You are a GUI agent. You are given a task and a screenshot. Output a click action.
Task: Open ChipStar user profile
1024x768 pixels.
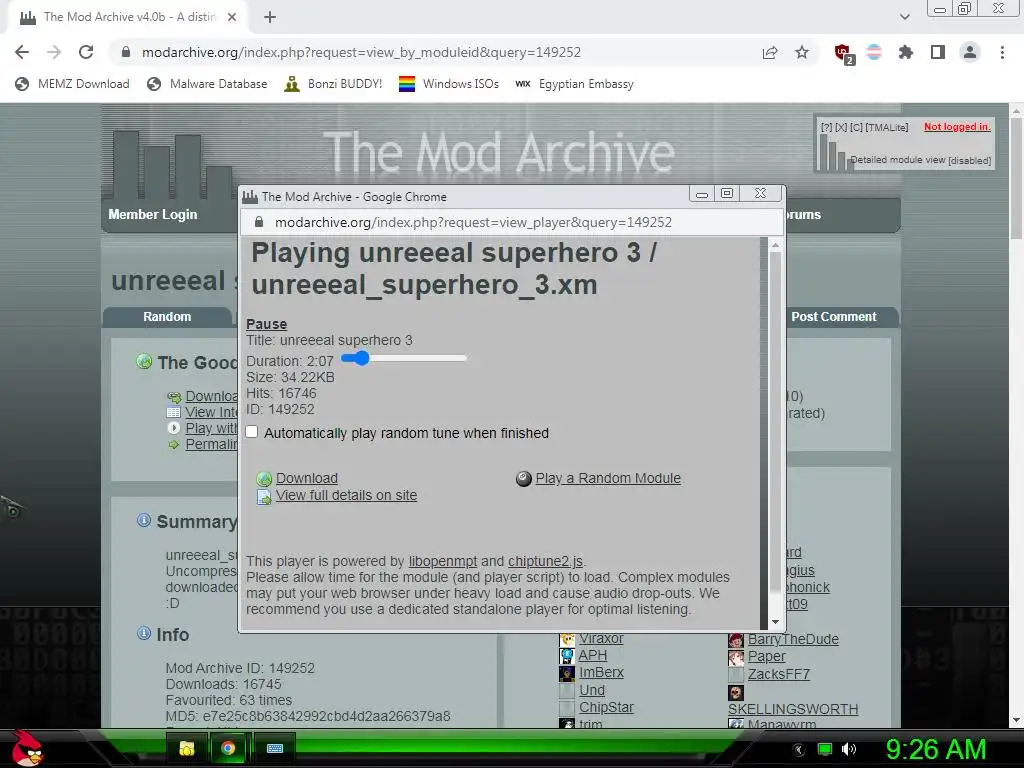pos(606,707)
